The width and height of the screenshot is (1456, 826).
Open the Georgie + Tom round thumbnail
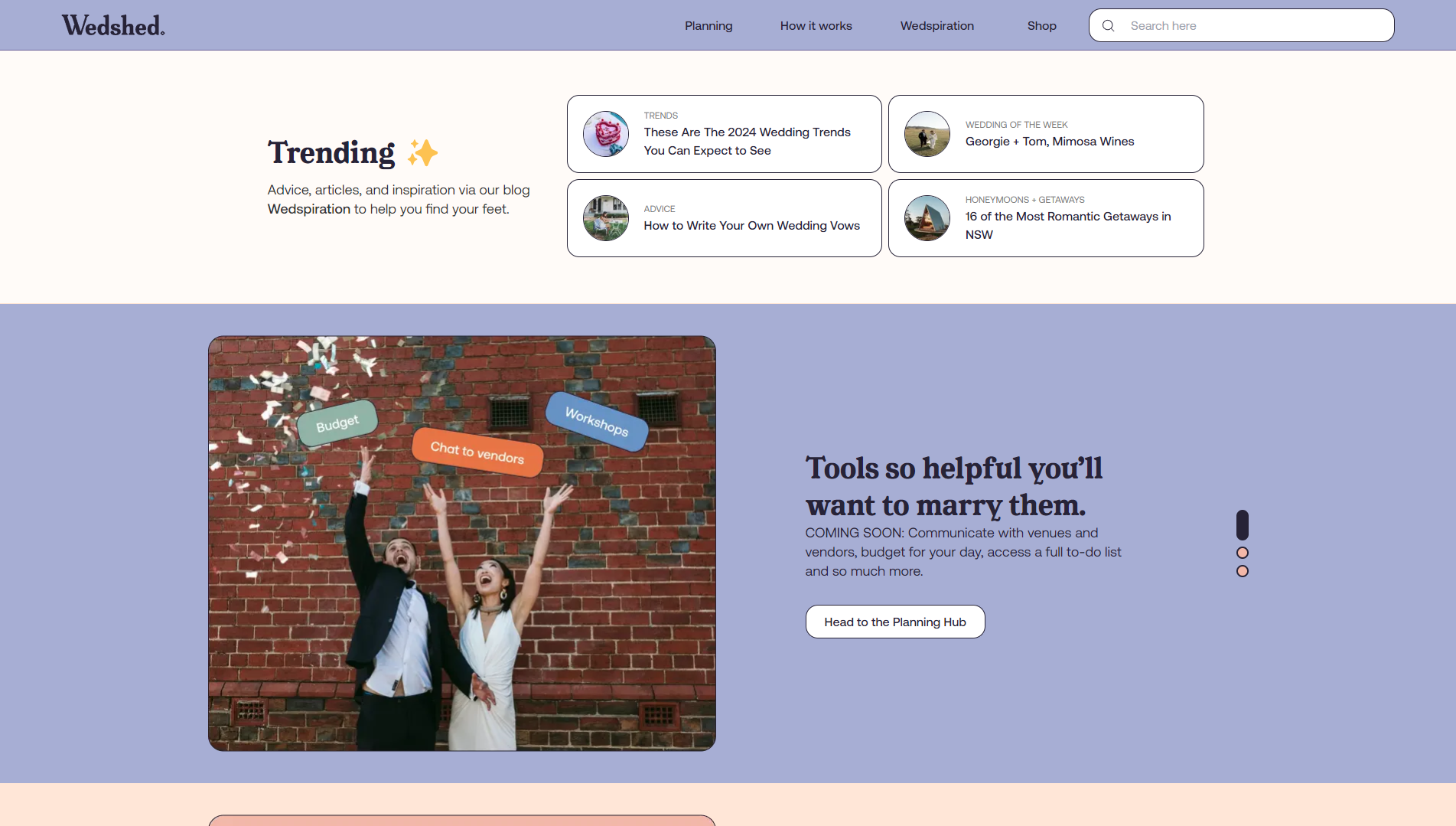(927, 134)
